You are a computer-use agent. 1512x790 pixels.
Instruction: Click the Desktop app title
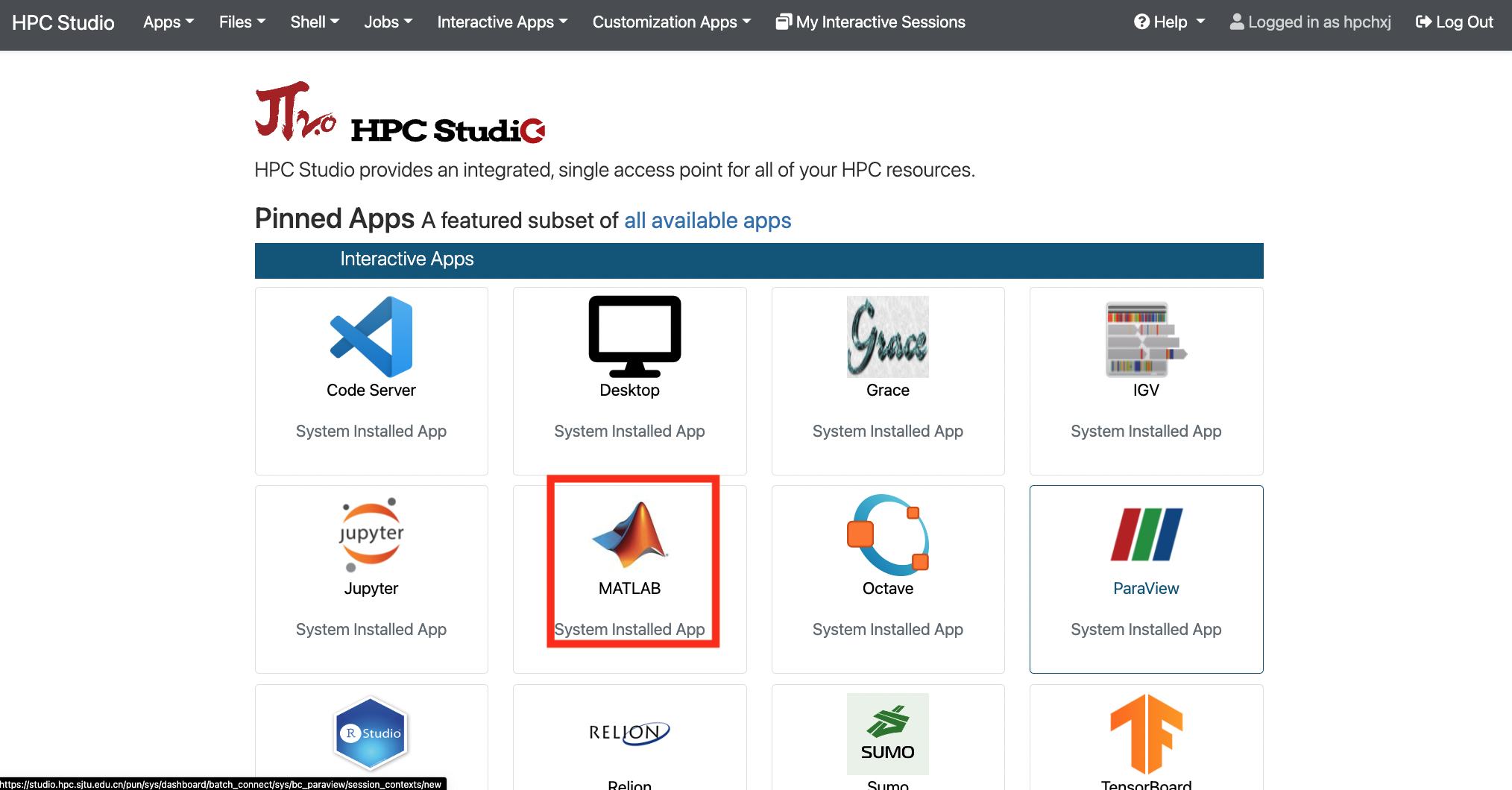click(x=629, y=391)
